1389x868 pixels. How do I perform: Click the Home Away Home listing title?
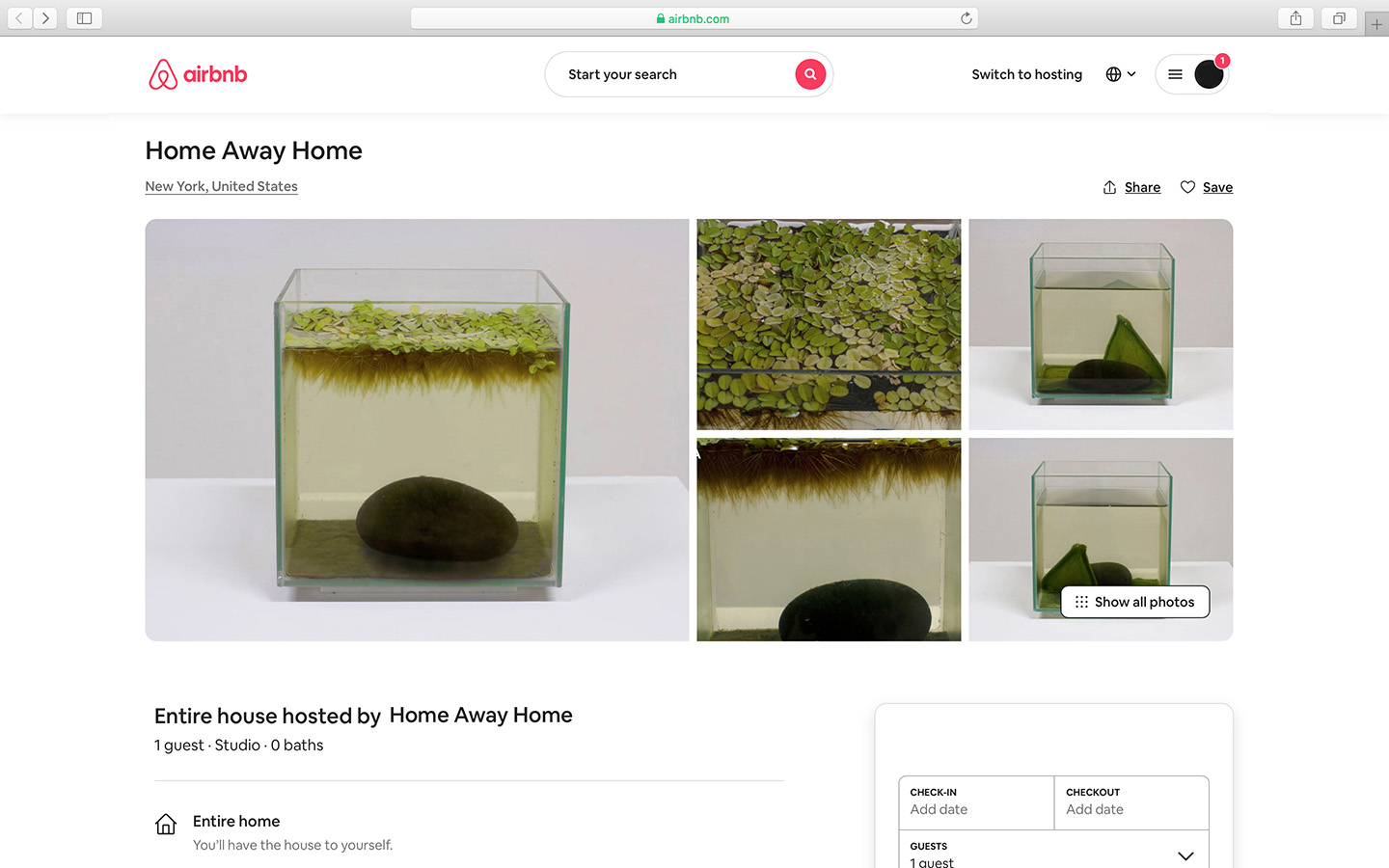pos(254,150)
